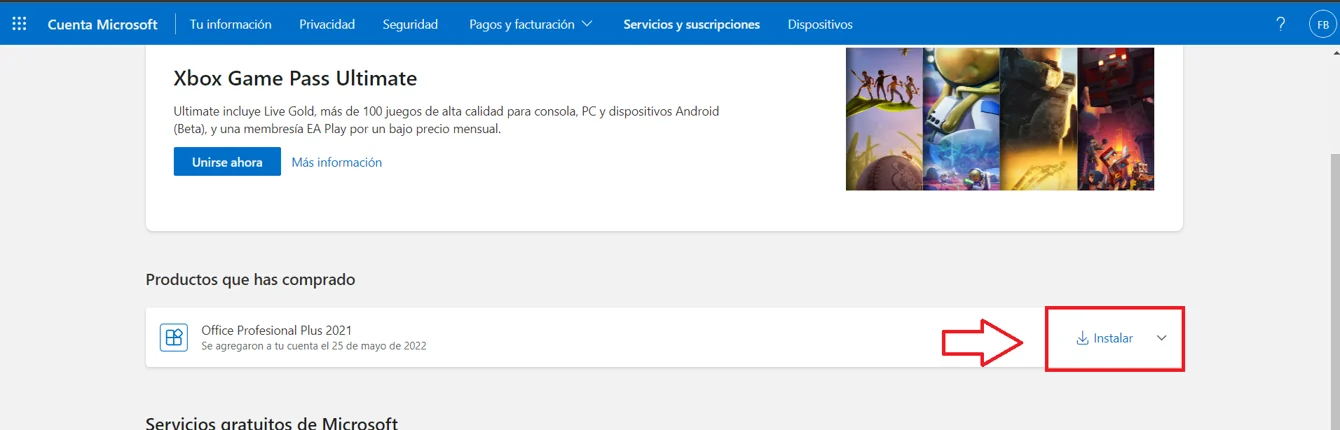
Task: Expand the Pagos y facturación menu
Action: tap(530, 24)
